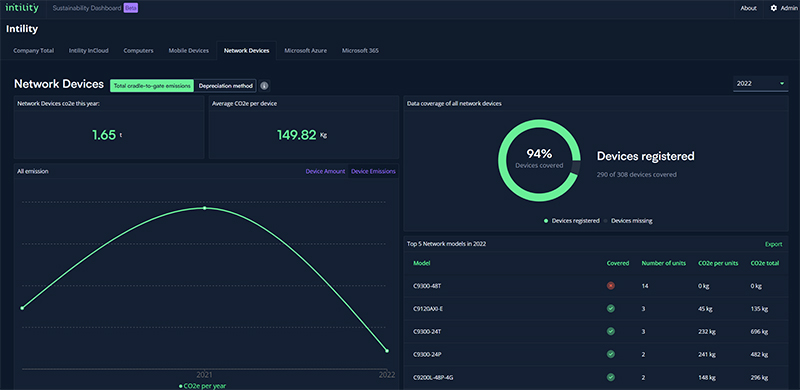Click the 2021 axis label
The image size is (800, 390).
(205, 375)
